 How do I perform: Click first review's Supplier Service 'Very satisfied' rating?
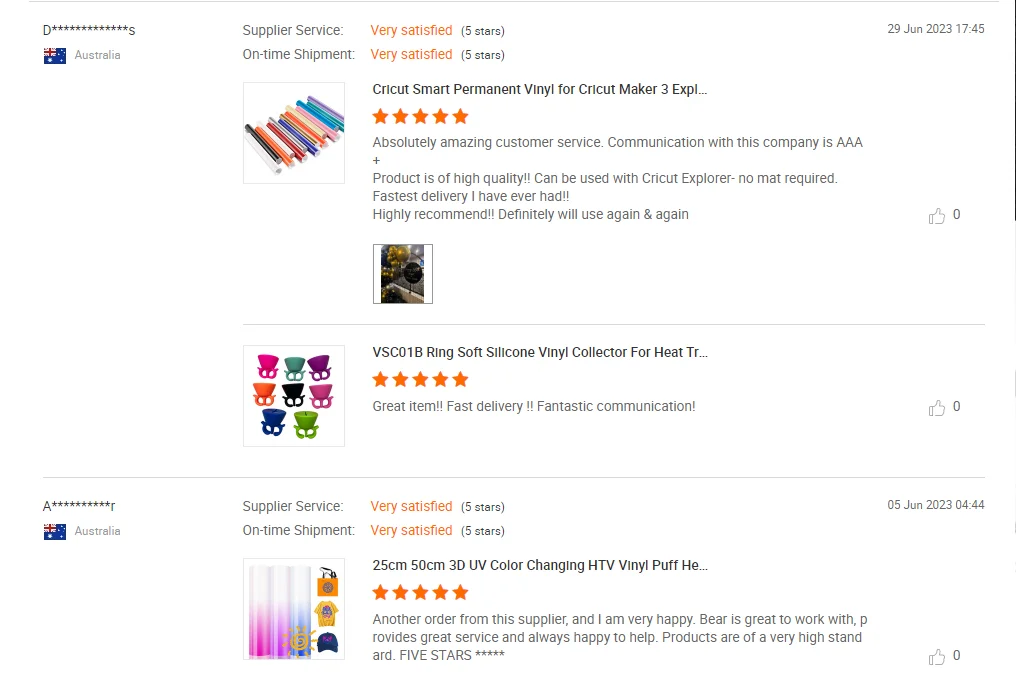click(411, 30)
